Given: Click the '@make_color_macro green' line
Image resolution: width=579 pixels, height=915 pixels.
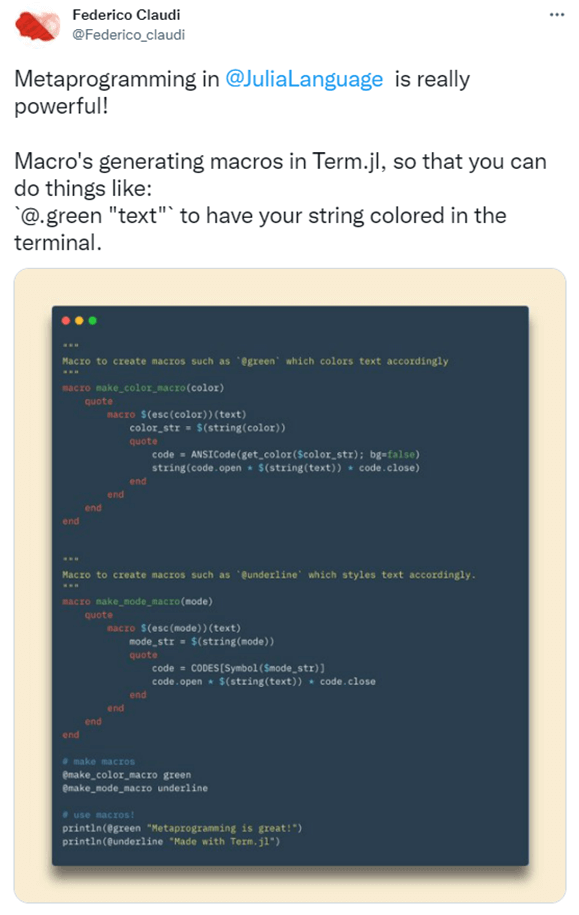Looking at the screenshot, I should coord(127,775).
